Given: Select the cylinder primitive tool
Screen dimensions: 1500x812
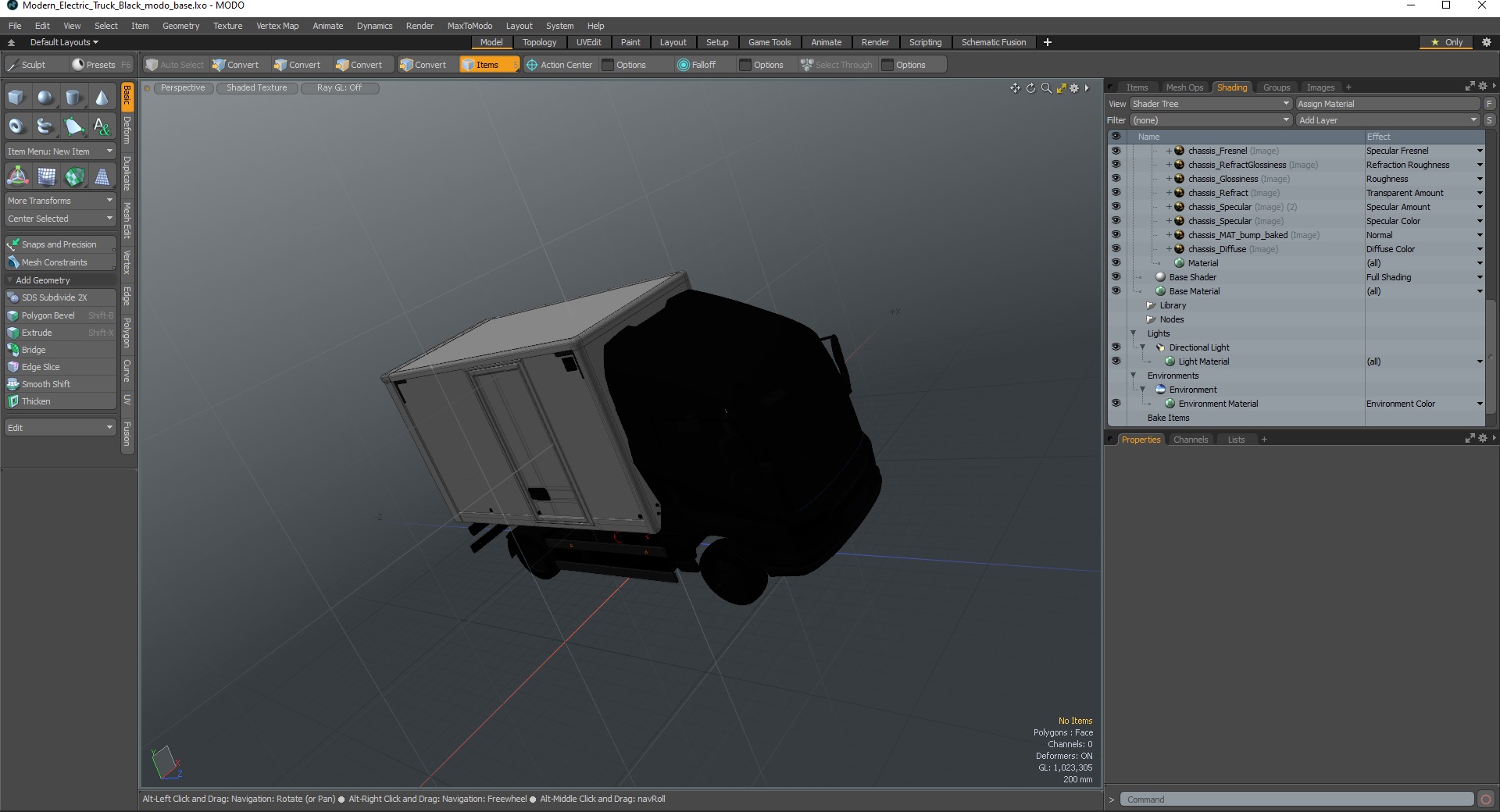Looking at the screenshot, I should [x=73, y=98].
